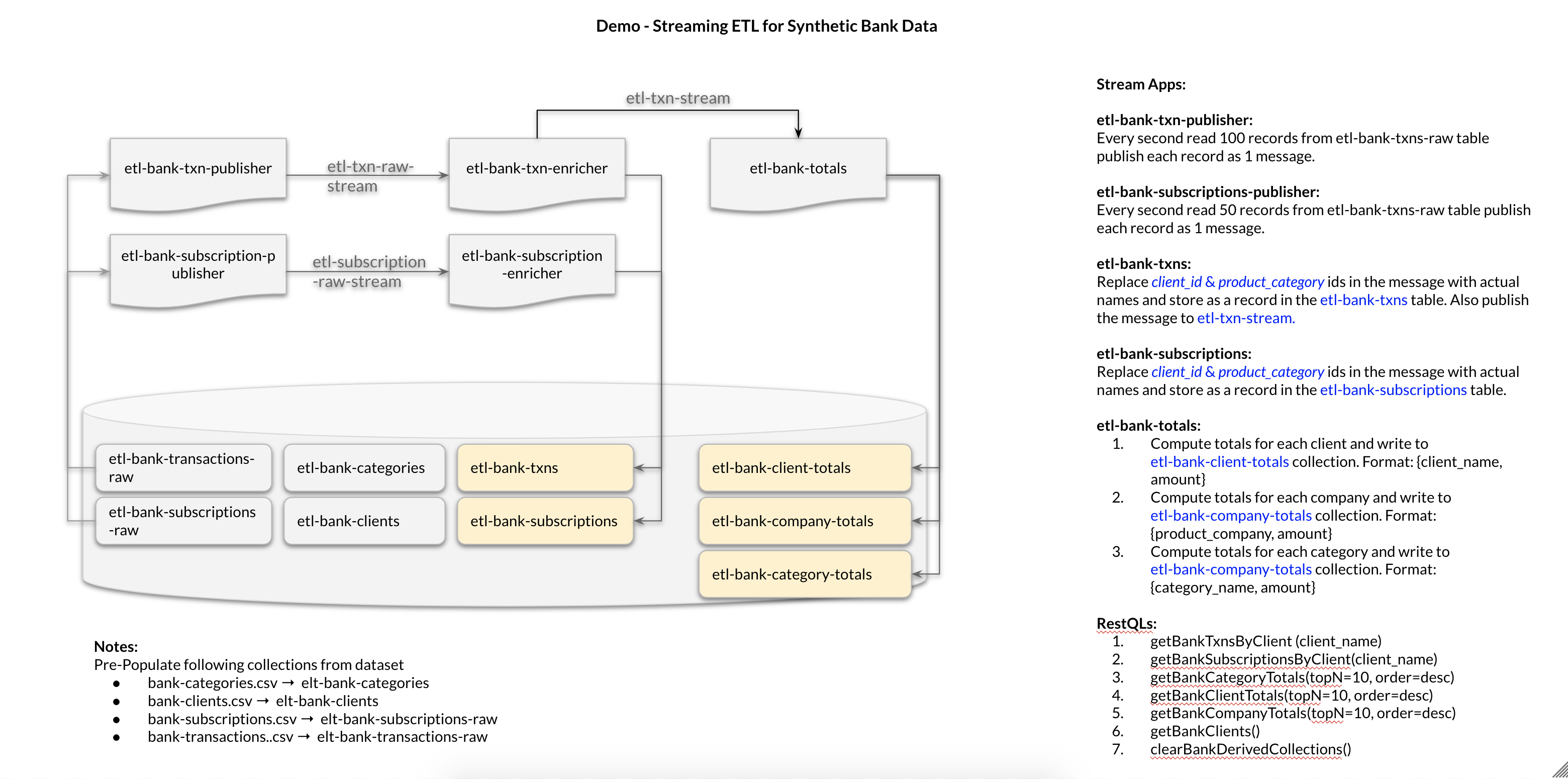The height and width of the screenshot is (779, 1568).
Task: Click the etl-txn-raw-stream arrow label
Action: (369, 176)
